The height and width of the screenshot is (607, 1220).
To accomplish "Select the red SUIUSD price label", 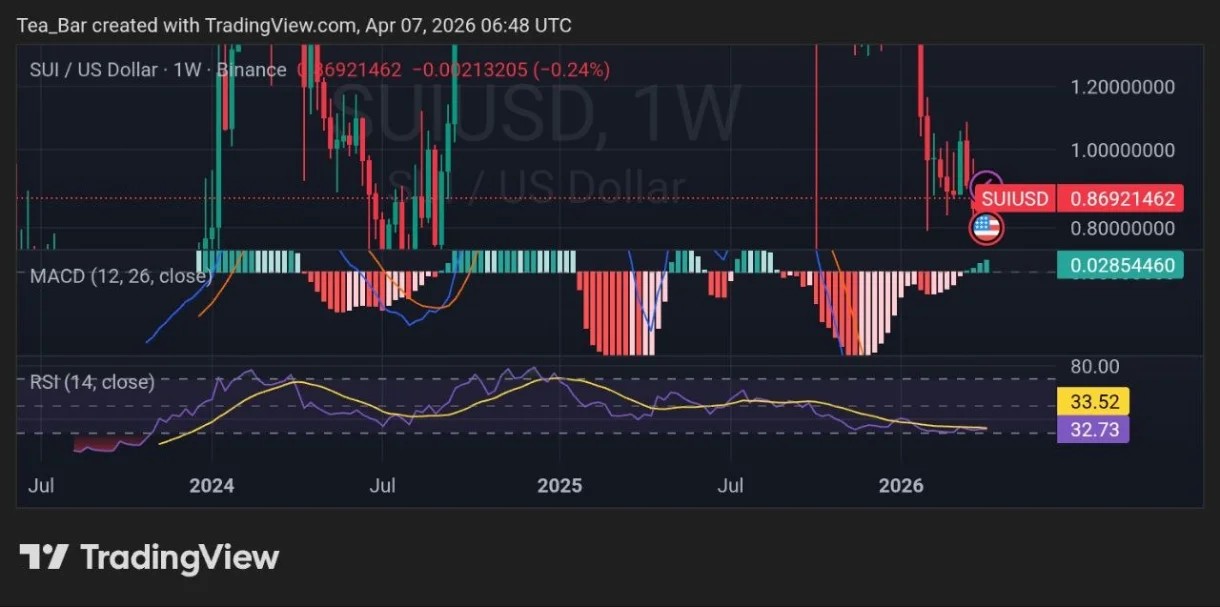I will tap(1013, 198).
